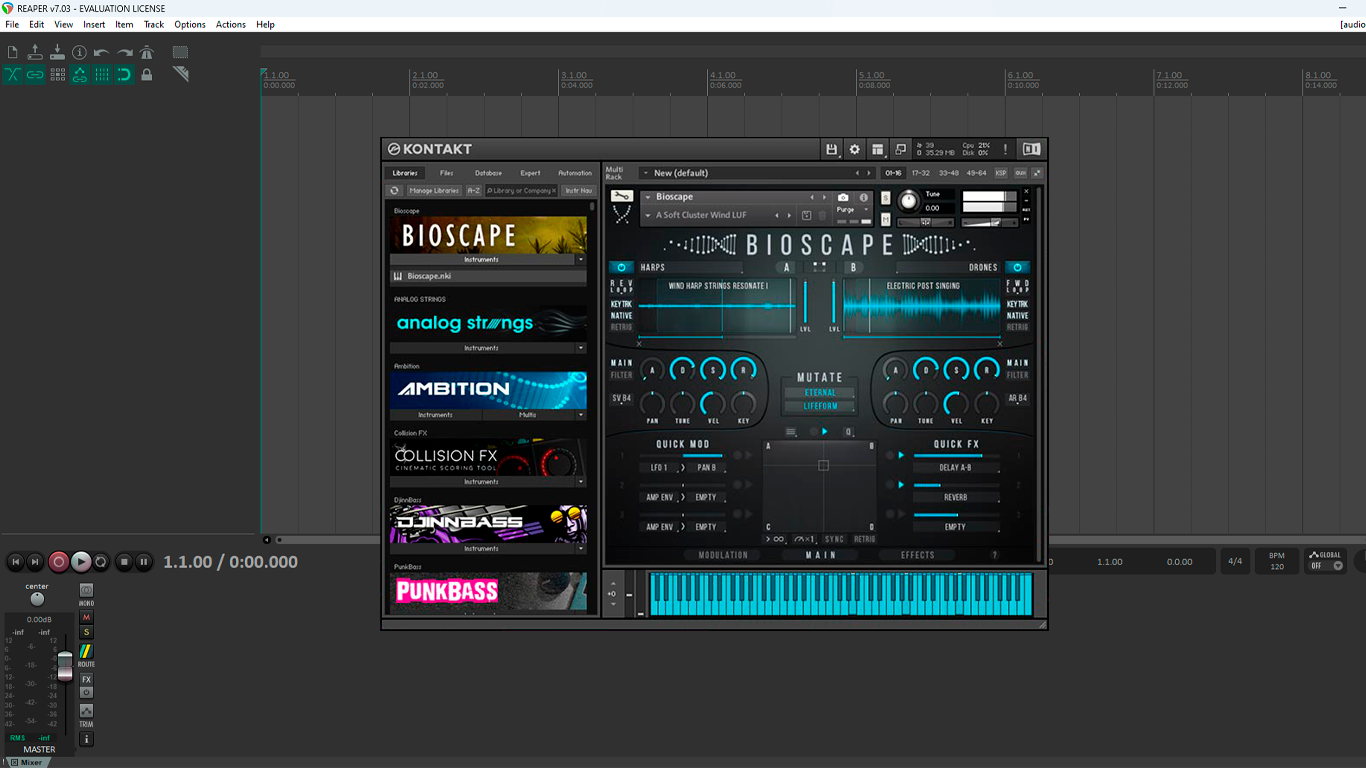Click the BPM 120 tempo field

point(1277,561)
